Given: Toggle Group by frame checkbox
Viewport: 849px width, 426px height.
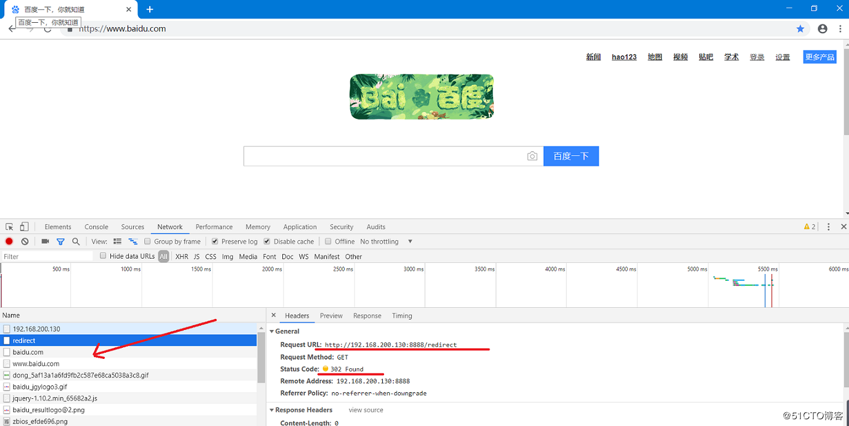Looking at the screenshot, I should click(x=147, y=241).
